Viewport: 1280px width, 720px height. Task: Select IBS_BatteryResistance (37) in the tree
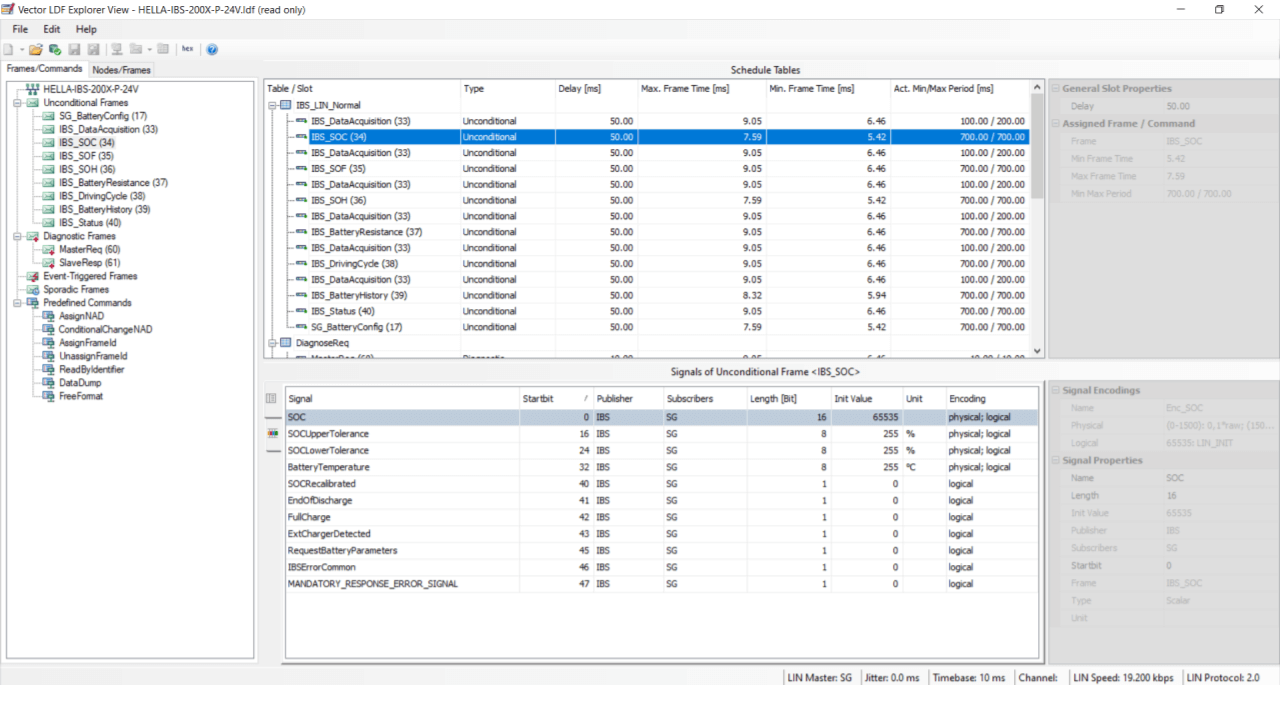pyautogui.click(x=113, y=183)
